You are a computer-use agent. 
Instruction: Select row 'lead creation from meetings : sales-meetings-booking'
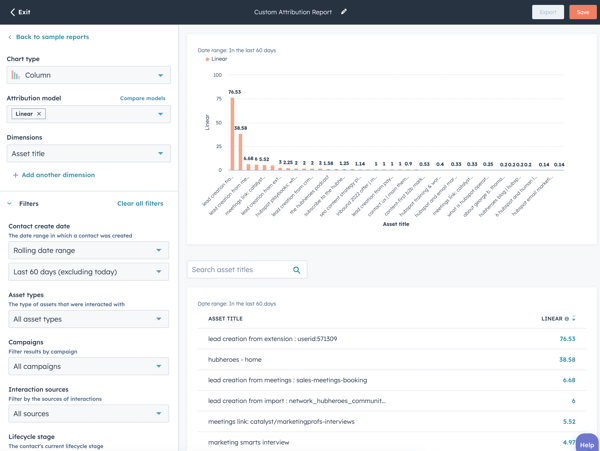[391, 380]
